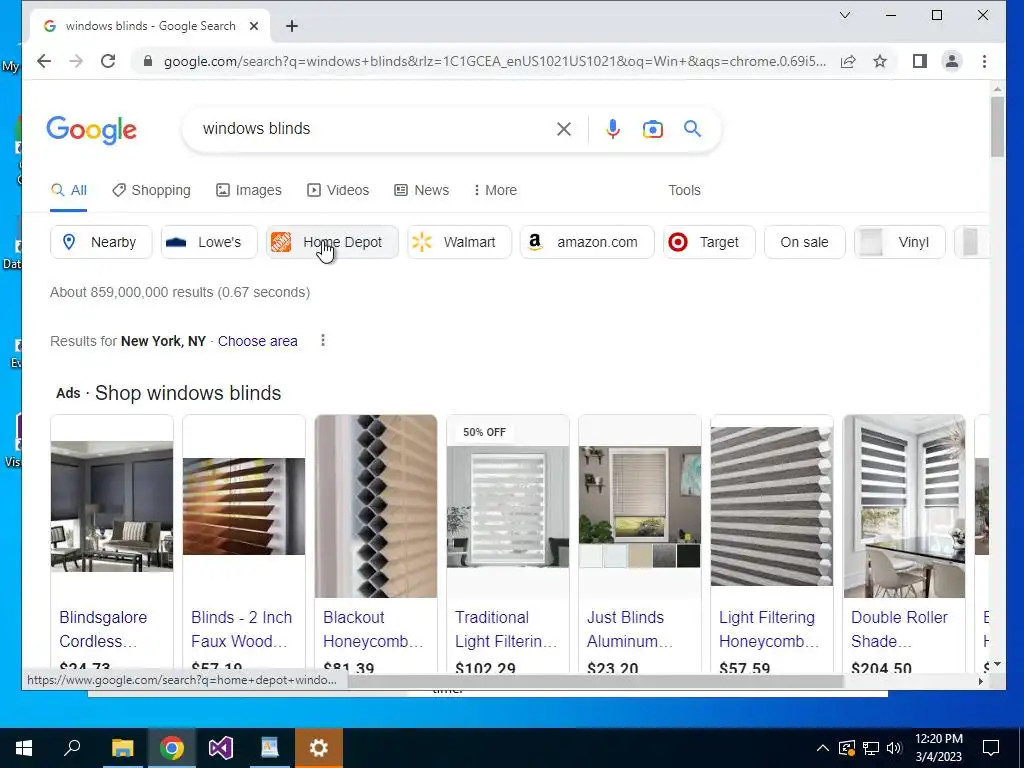Open Double Roller Shade product image
Viewport: 1024px width, 768px height.
pyautogui.click(x=904, y=506)
